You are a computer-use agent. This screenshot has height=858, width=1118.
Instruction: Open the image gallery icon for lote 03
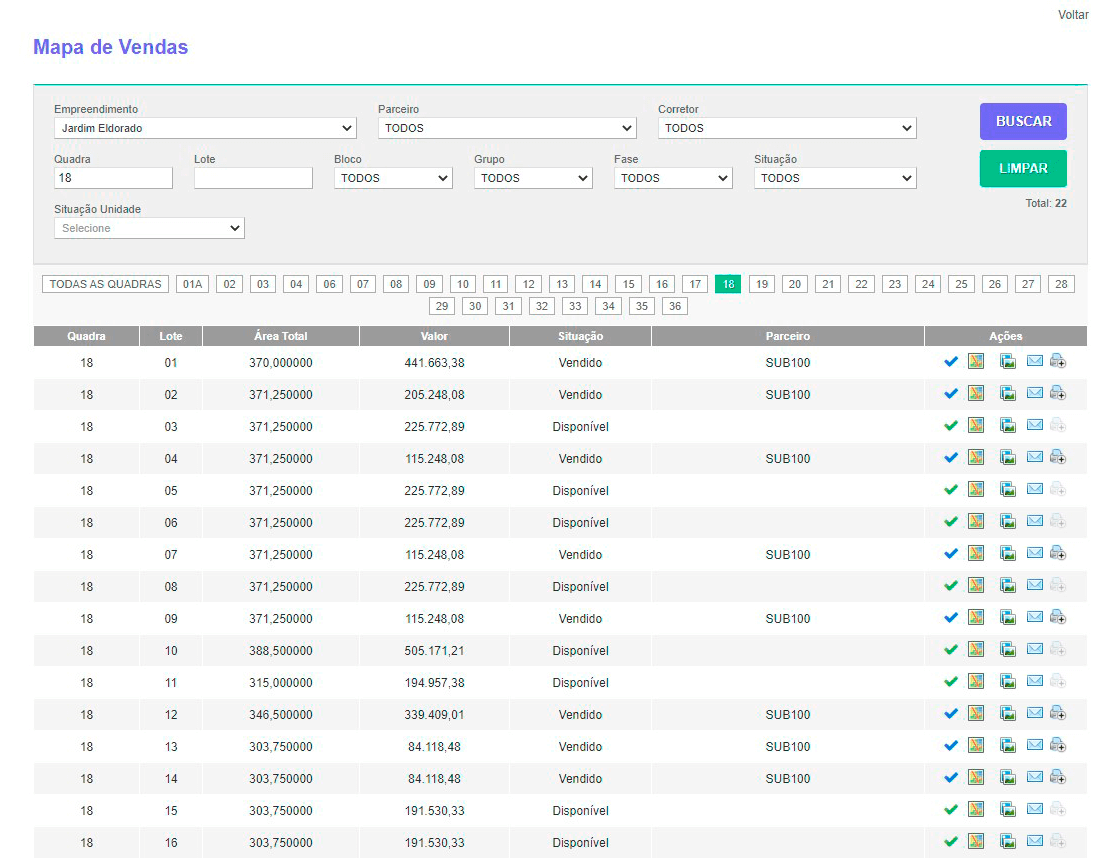(1008, 426)
